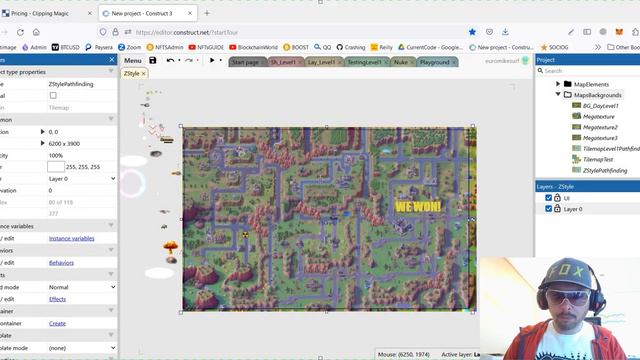
Task: Click the redo arrow icon
Action: 188,60
